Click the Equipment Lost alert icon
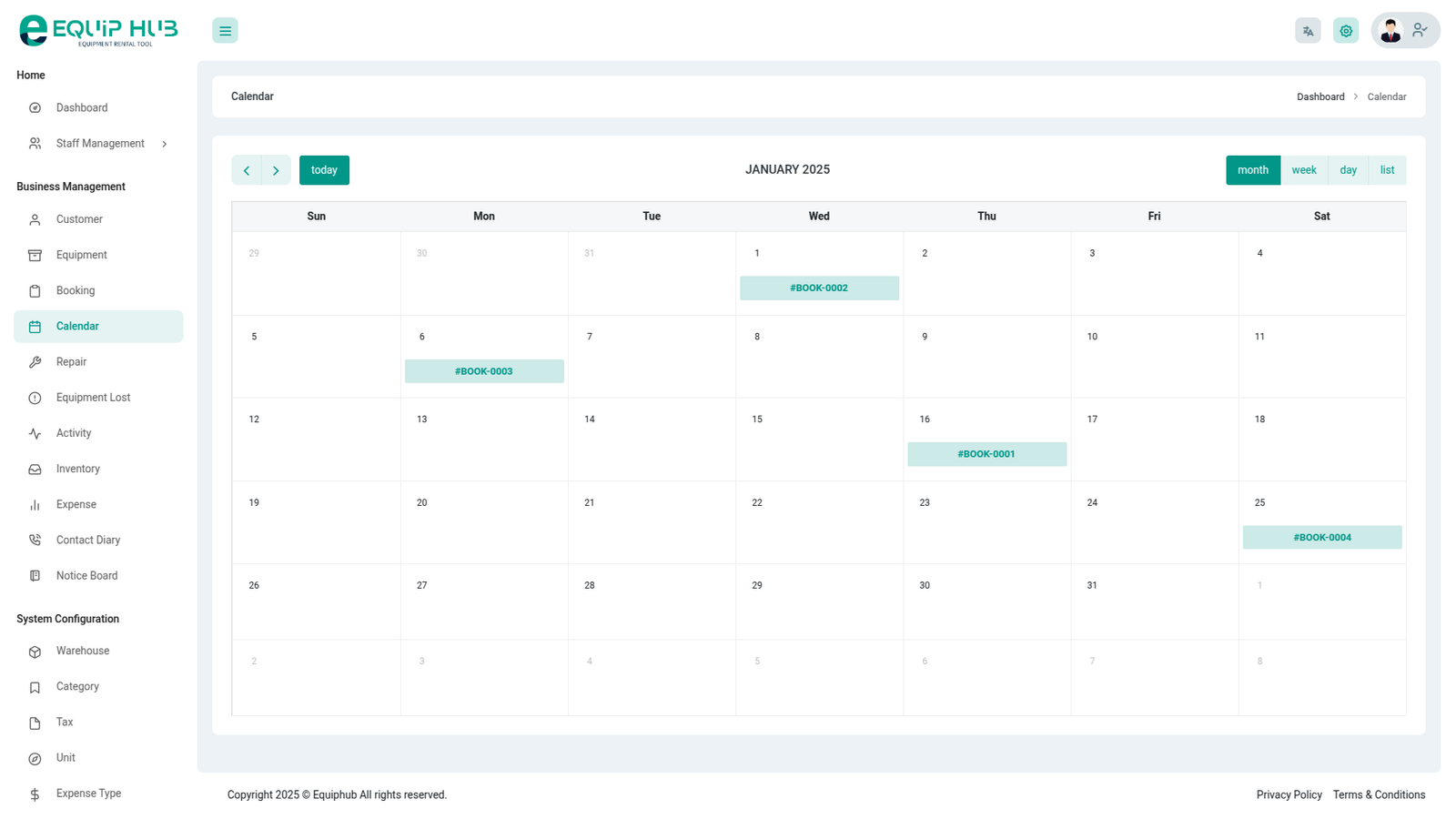1456x819 pixels. (x=35, y=398)
